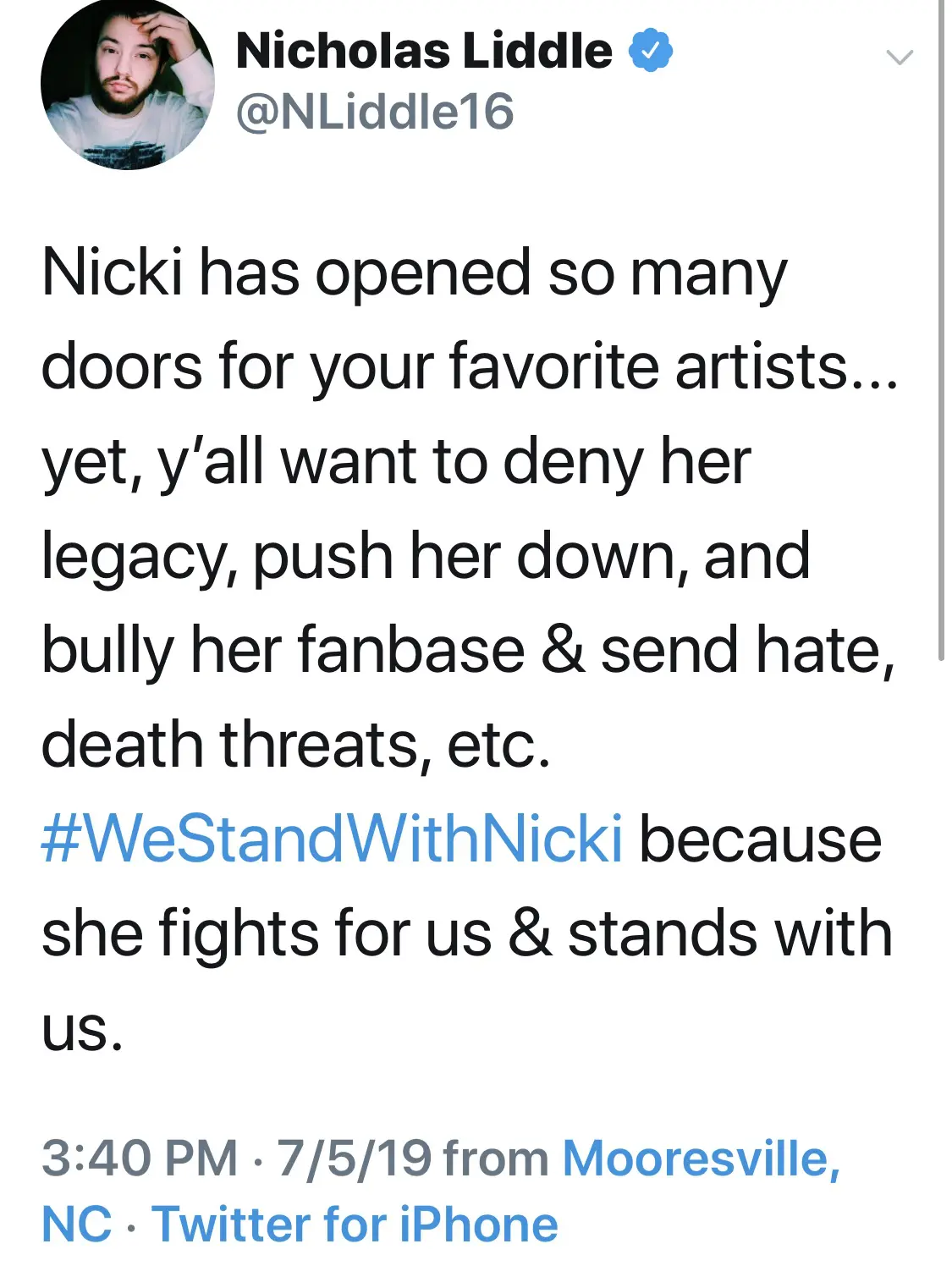Open the @NLiddle16 handle
Screen dimensions: 952x1288
click(x=375, y=112)
